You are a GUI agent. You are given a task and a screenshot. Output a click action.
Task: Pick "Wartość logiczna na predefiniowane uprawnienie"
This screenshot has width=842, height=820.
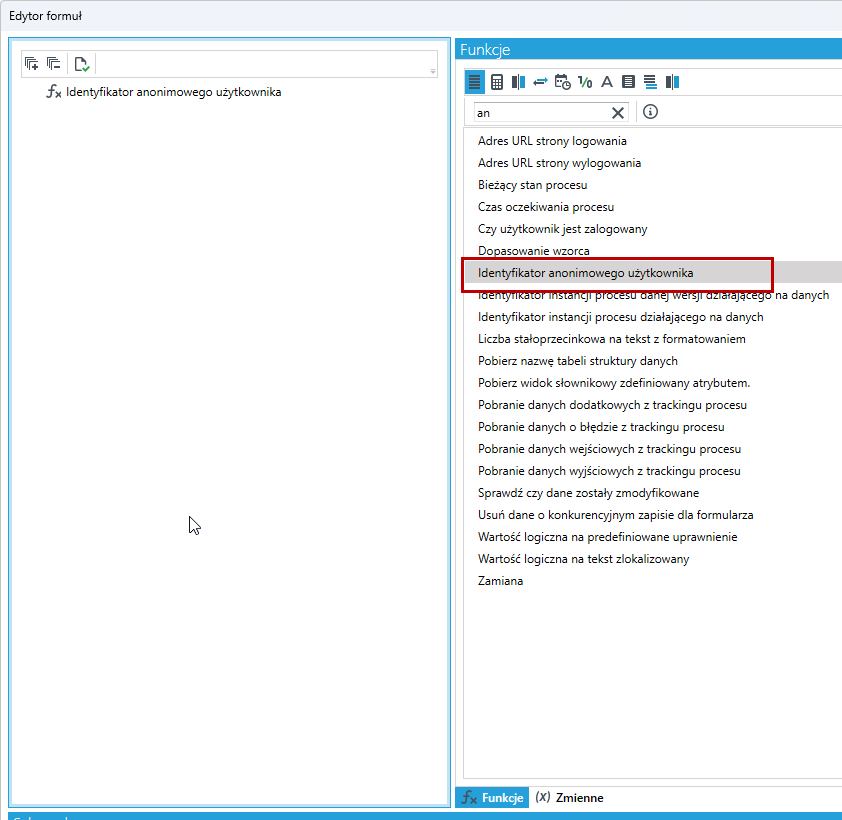[607, 538]
